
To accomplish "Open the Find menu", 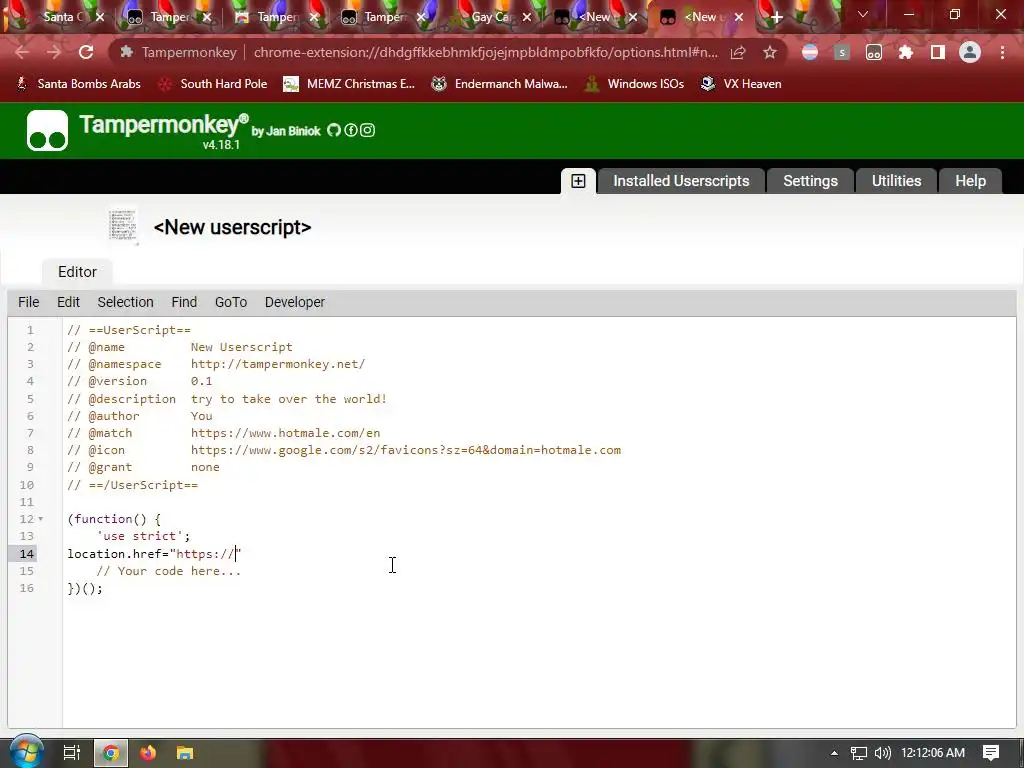I will click(184, 302).
